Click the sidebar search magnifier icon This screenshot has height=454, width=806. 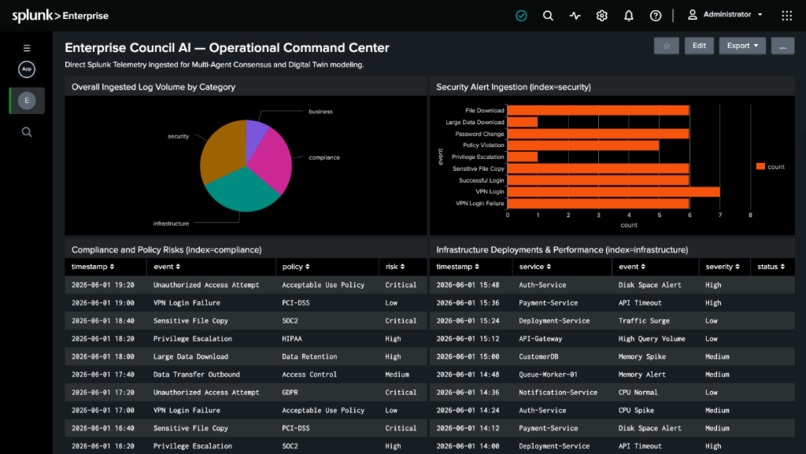pos(27,132)
